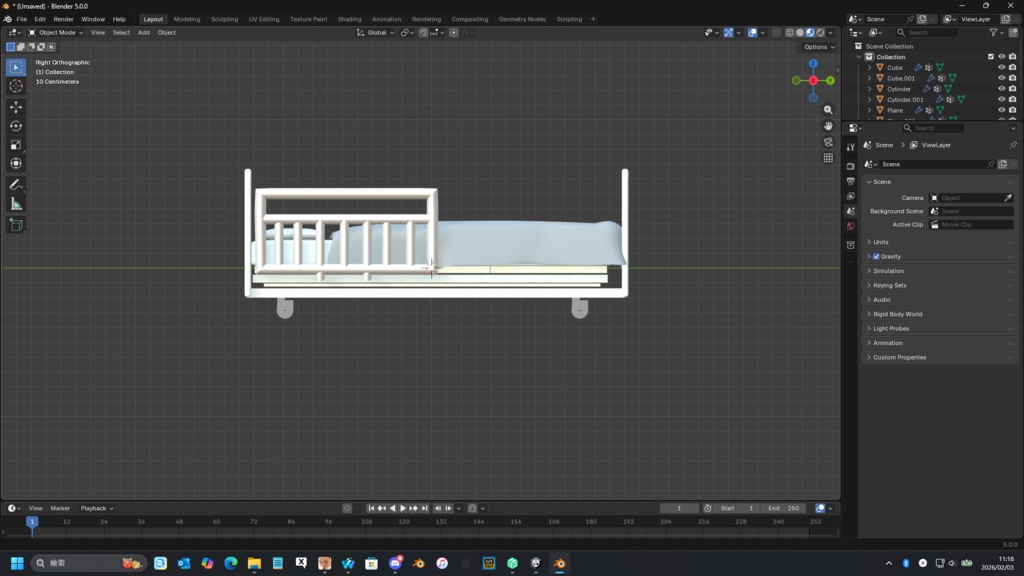This screenshot has width=1024, height=576.
Task: Select the Add Cube tool
Action: [x=16, y=226]
